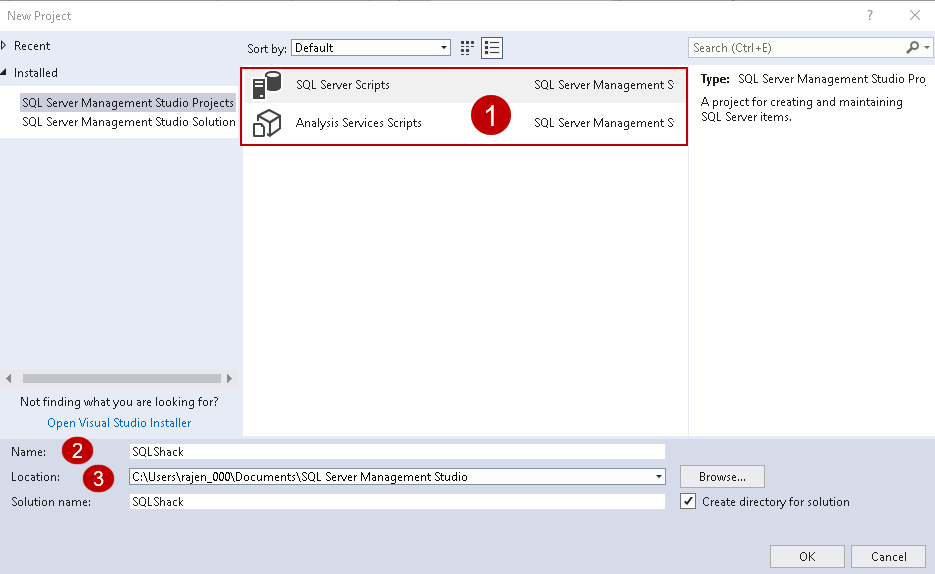The width and height of the screenshot is (935, 574).
Task: Click the left scroll arrow in tree pane
Action: [x=8, y=378]
